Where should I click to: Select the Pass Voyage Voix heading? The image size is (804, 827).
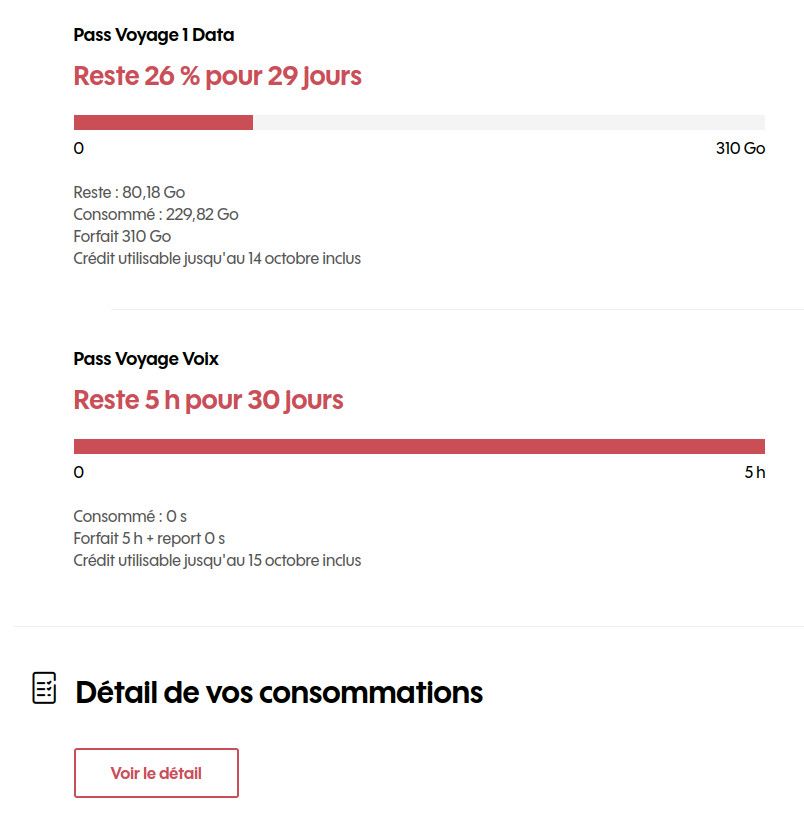pyautogui.click(x=146, y=358)
